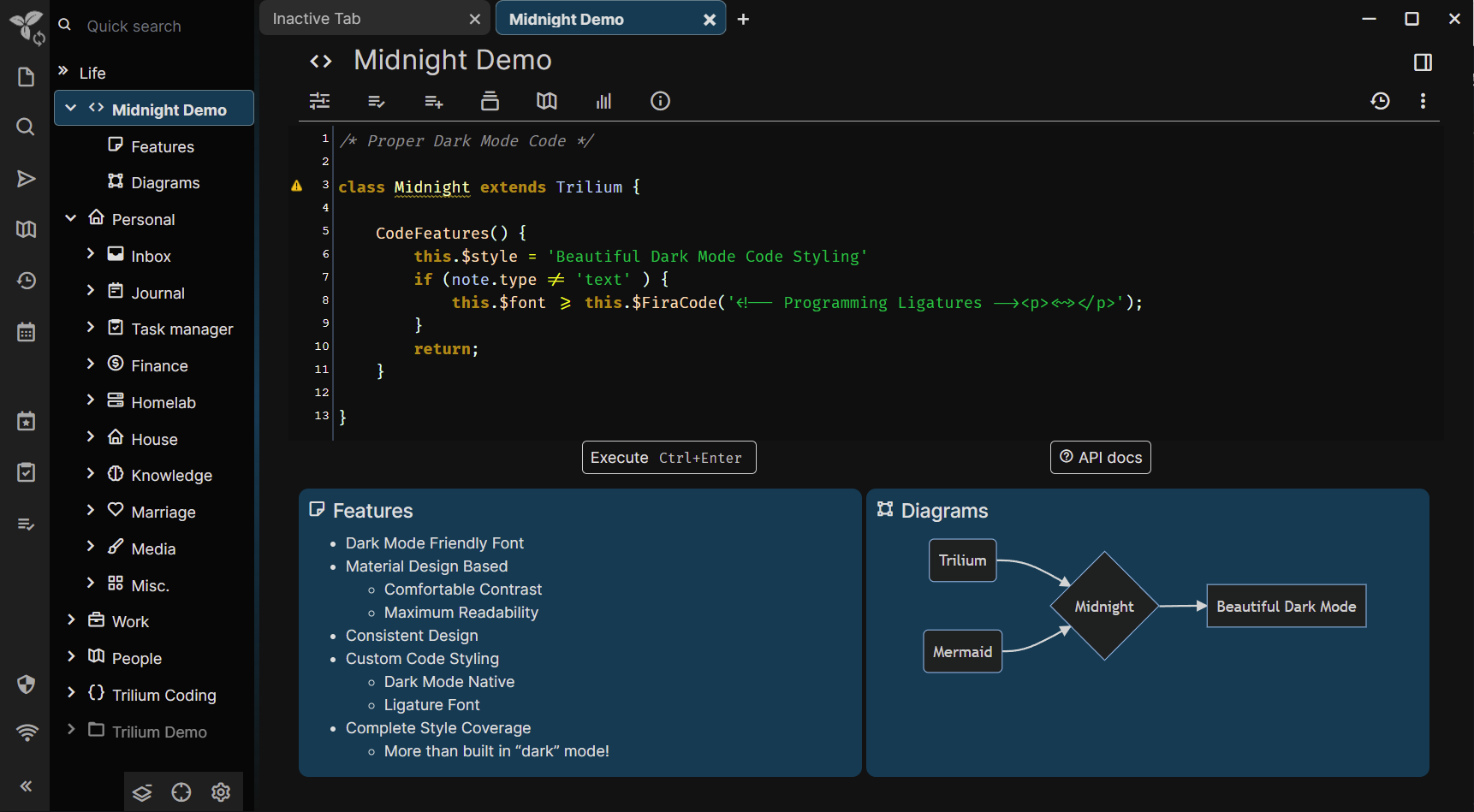Focus the Quick search field
The image size is (1474, 812).
(154, 26)
